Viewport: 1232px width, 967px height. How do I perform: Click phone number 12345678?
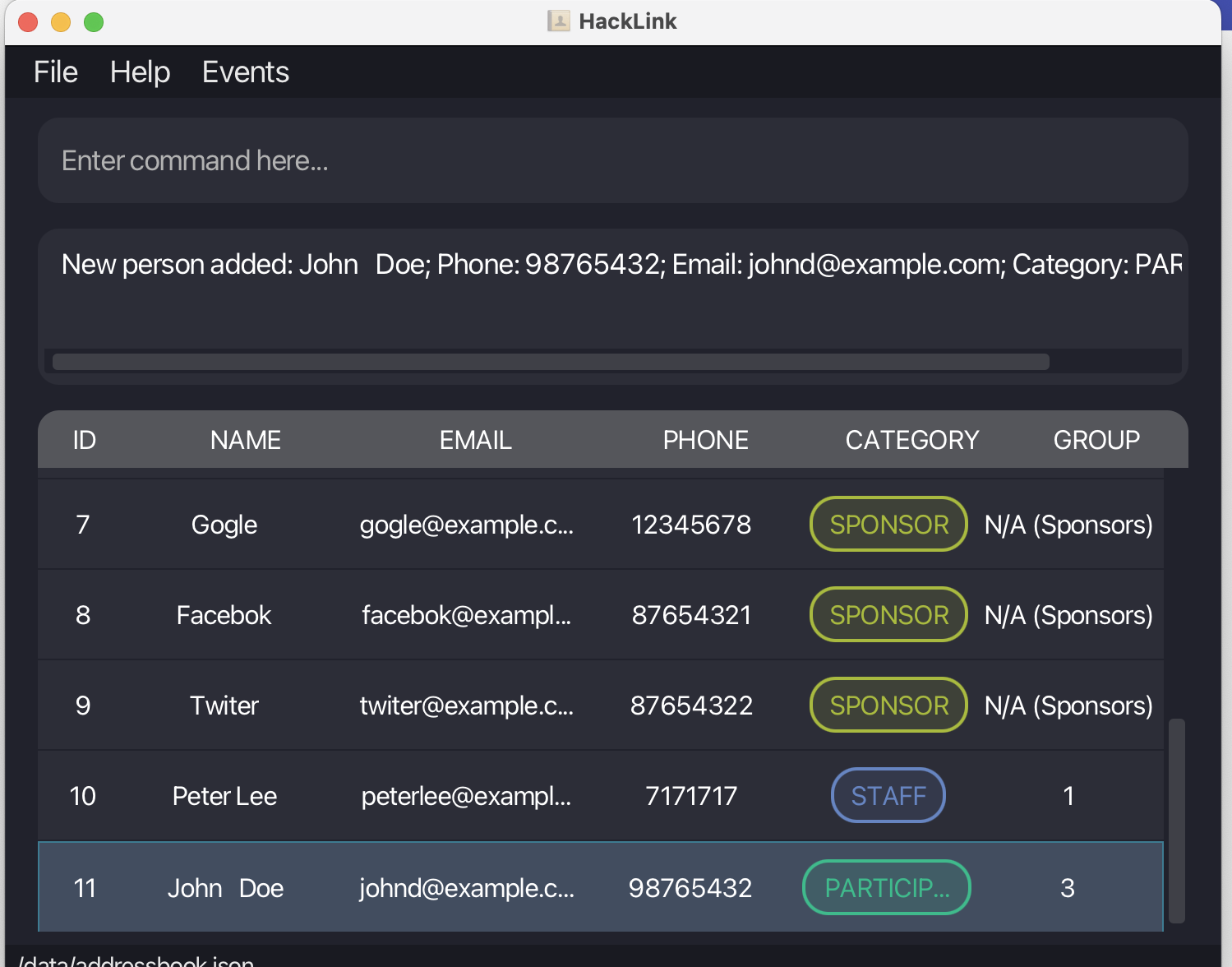click(691, 525)
